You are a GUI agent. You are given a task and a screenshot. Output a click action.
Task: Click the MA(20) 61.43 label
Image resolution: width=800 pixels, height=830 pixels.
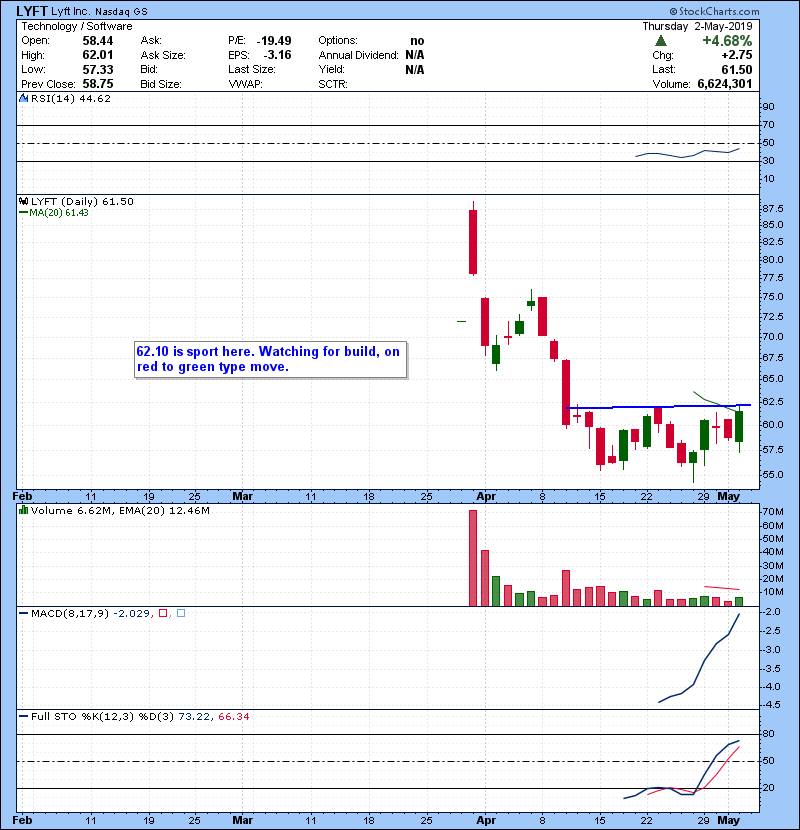[x=59, y=213]
